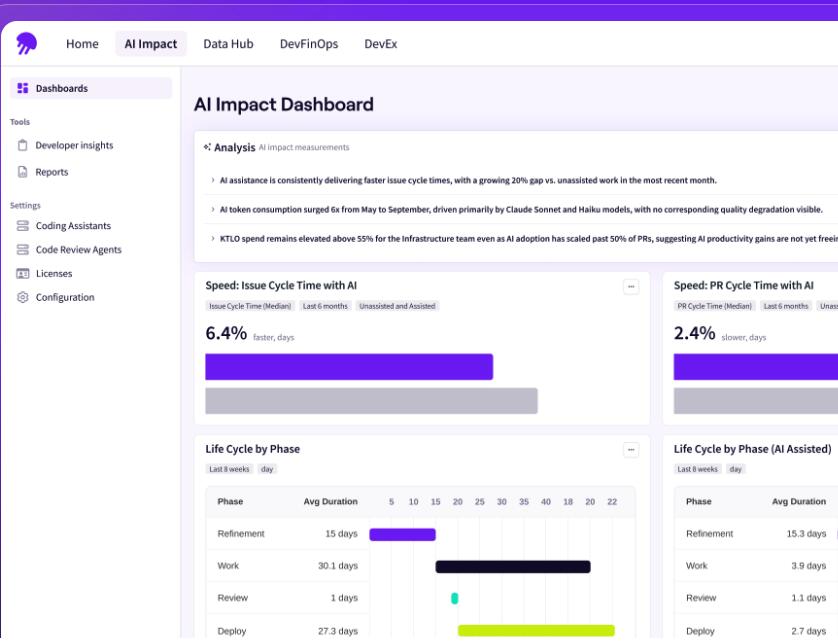Image resolution: width=838 pixels, height=642 pixels.
Task: Click the 2.7 days Deploy duration
Action: [x=809, y=631]
